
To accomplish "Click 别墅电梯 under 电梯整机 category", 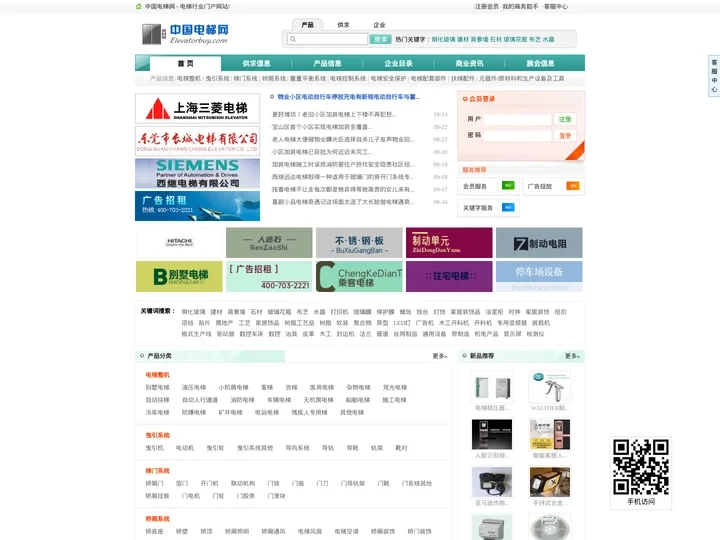I will 158,388.
